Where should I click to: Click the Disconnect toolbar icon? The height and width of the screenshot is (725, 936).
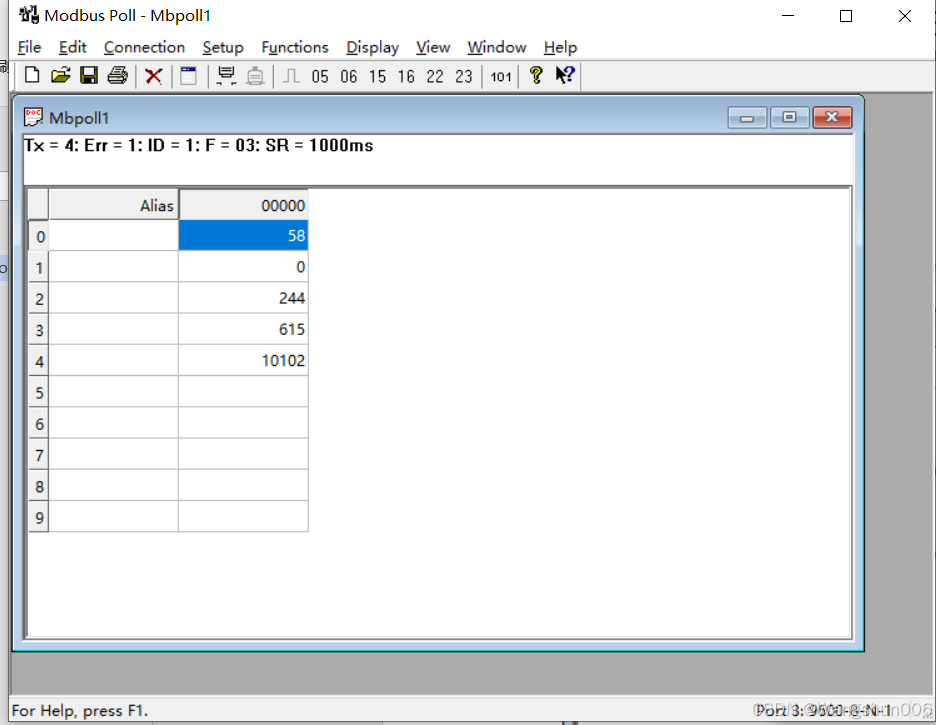pos(255,76)
